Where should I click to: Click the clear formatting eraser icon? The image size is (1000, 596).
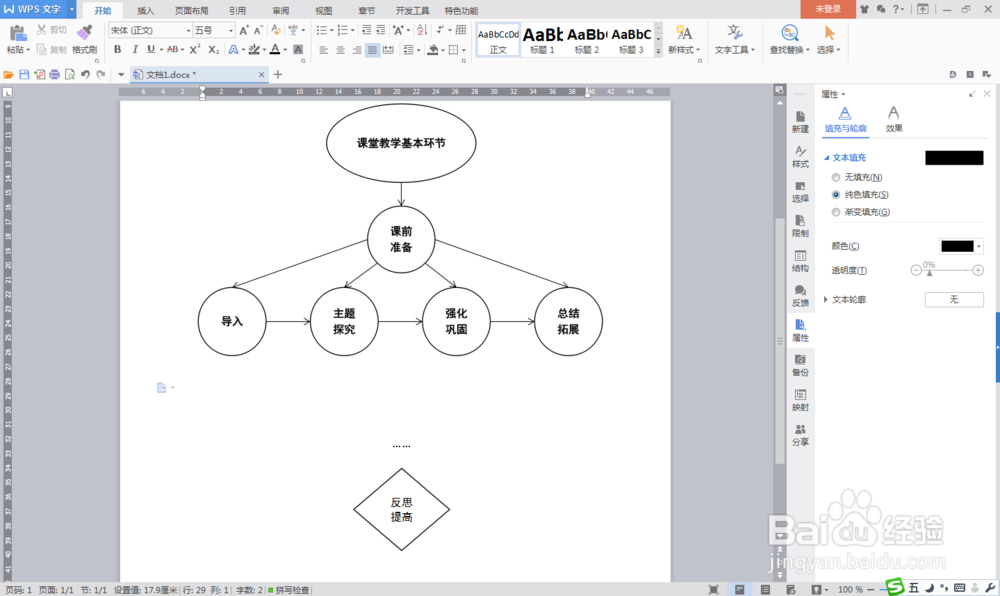pos(276,31)
